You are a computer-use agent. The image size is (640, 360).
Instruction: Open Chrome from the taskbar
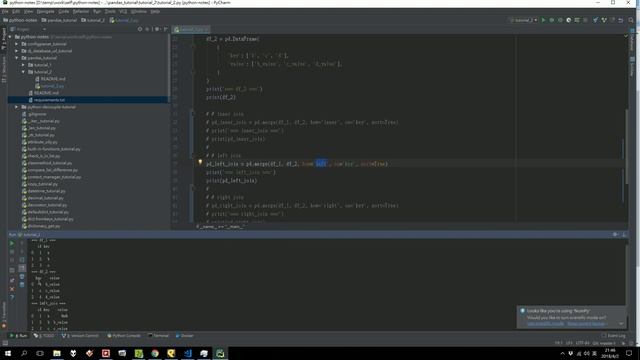pos(155,353)
